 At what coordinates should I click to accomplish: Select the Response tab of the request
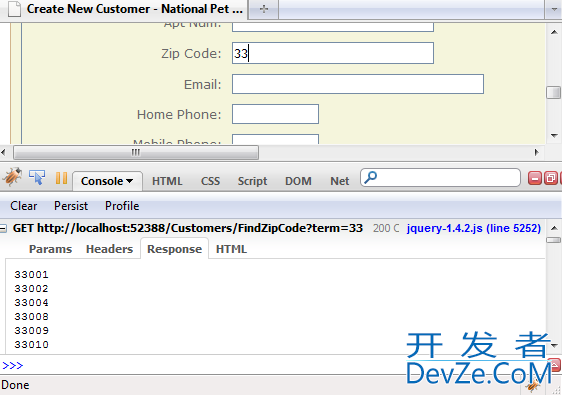(x=175, y=249)
